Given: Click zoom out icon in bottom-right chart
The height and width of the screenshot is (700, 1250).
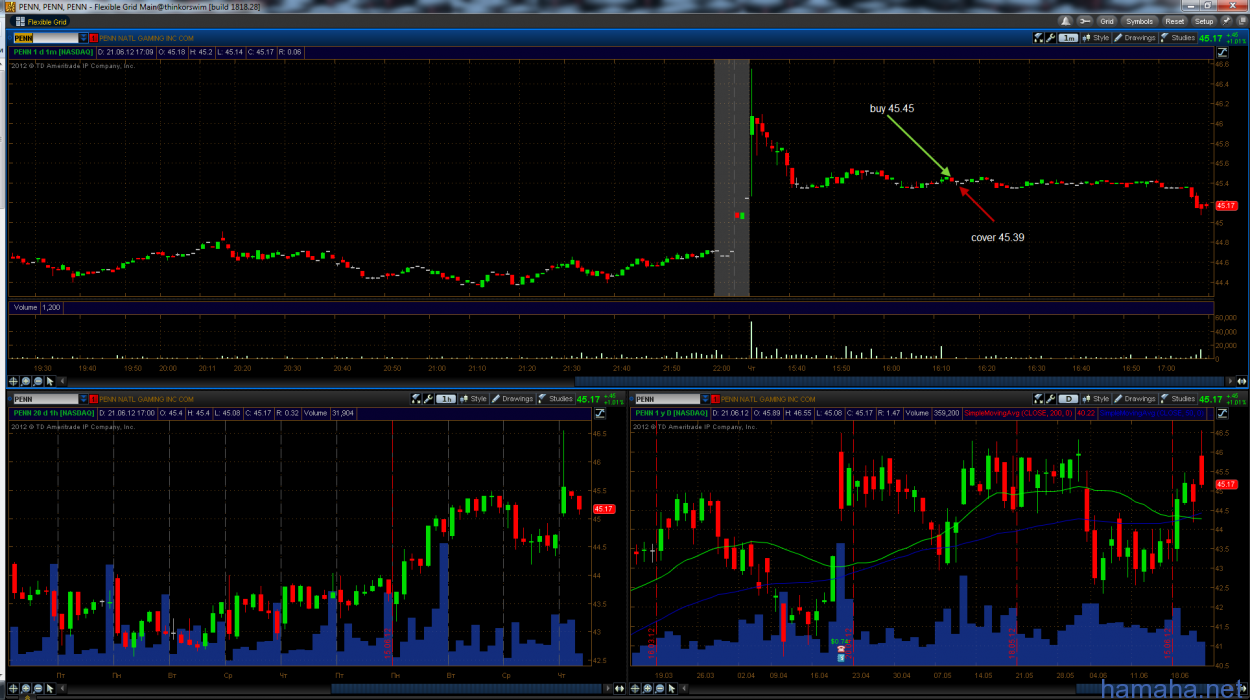Looking at the screenshot, I should 660,688.
